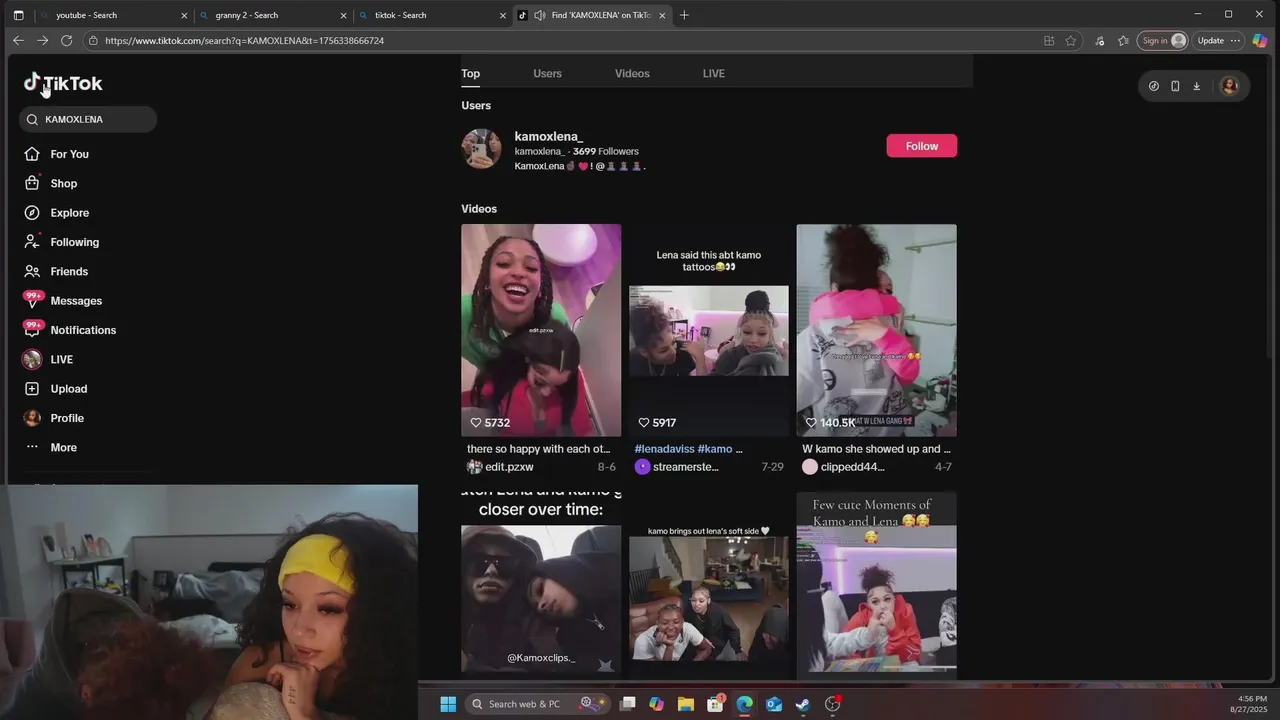Add this page to favorites
The image size is (1280, 720).
pos(1071,41)
